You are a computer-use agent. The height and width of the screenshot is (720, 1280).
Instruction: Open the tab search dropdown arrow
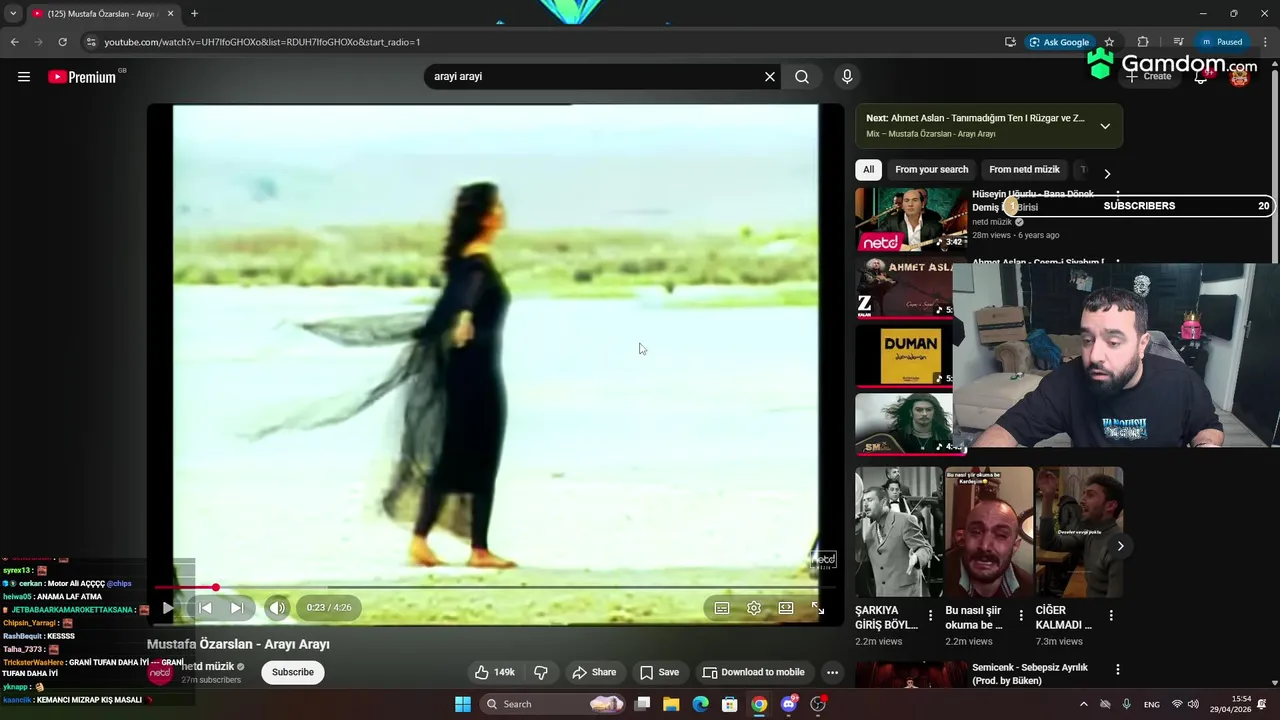pyautogui.click(x=13, y=14)
